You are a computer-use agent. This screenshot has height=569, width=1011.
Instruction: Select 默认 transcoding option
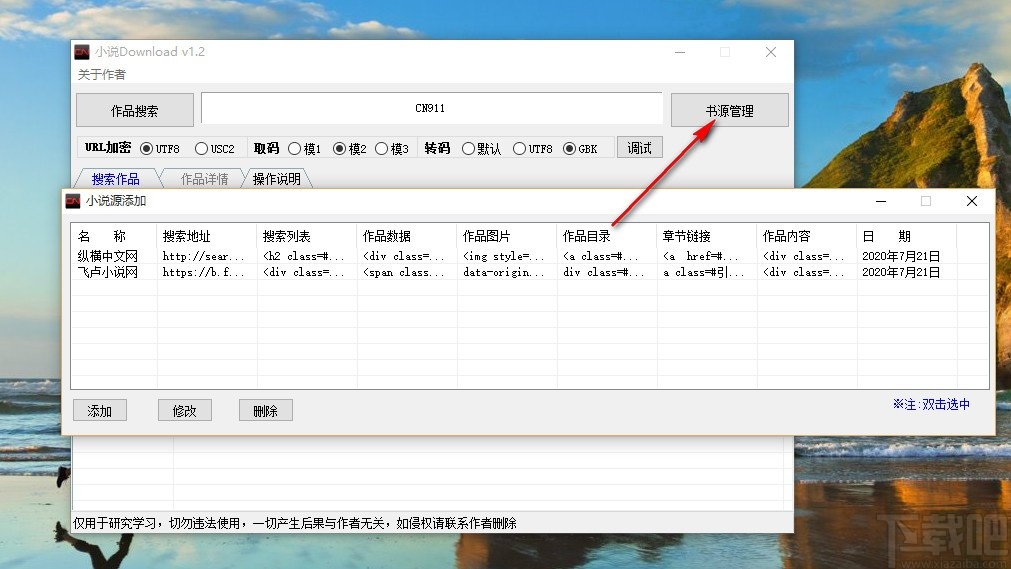[x=482, y=148]
